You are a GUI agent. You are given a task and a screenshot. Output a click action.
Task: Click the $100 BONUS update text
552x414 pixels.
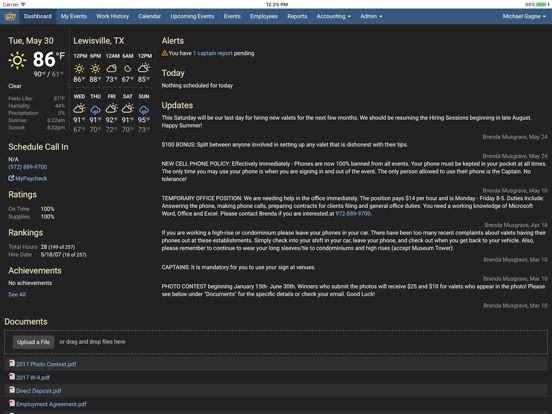(x=284, y=144)
